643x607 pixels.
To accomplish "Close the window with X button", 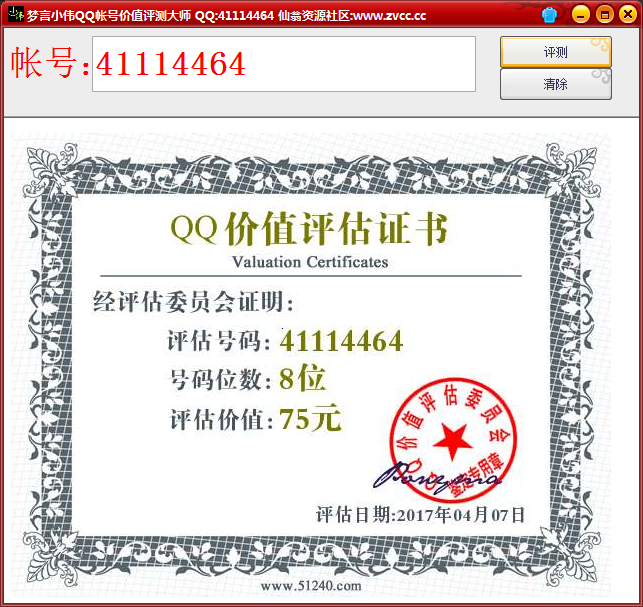I will (x=628, y=15).
